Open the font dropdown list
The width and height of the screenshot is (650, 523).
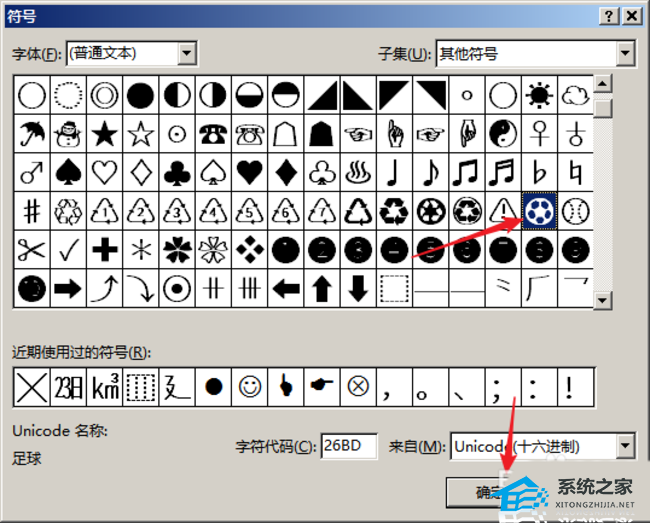coord(187,53)
